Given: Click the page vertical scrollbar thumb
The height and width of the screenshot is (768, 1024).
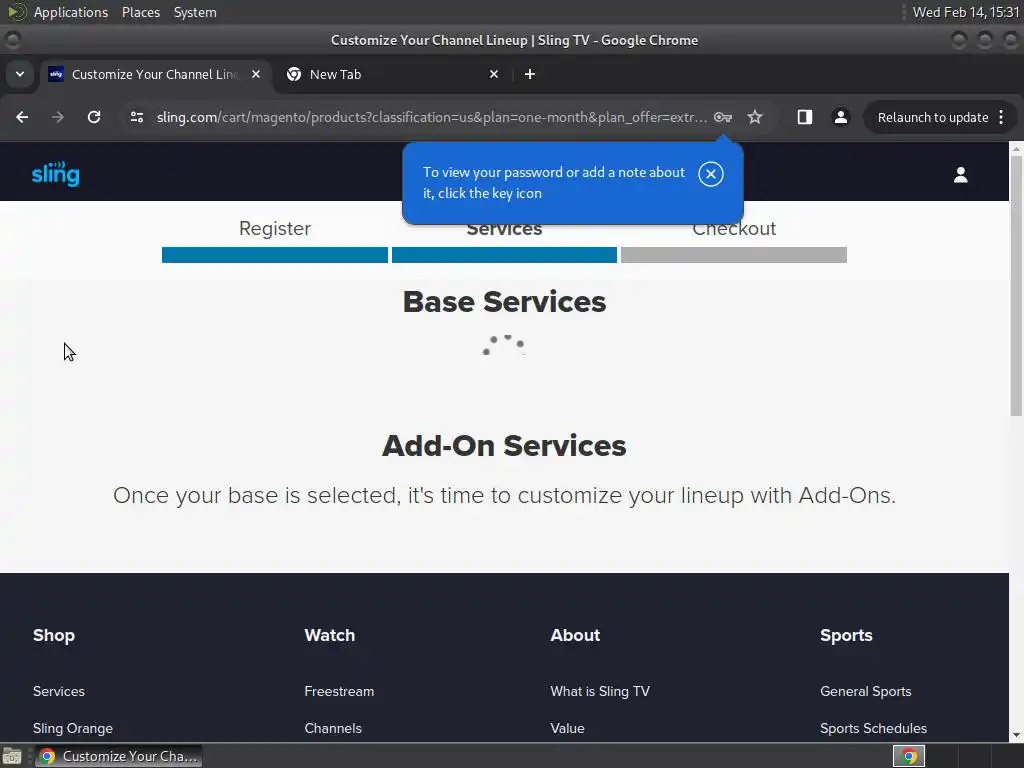Looking at the screenshot, I should 1016,285.
